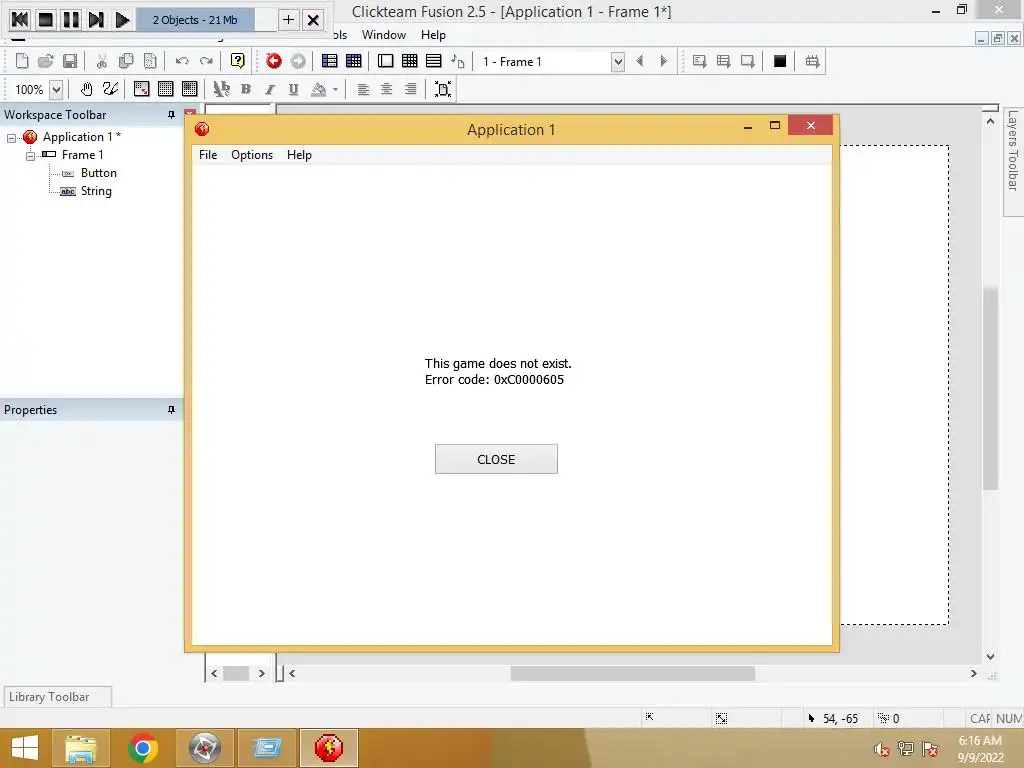Click the Run Application toolbar icon
The image size is (1024, 768).
pos(724,61)
